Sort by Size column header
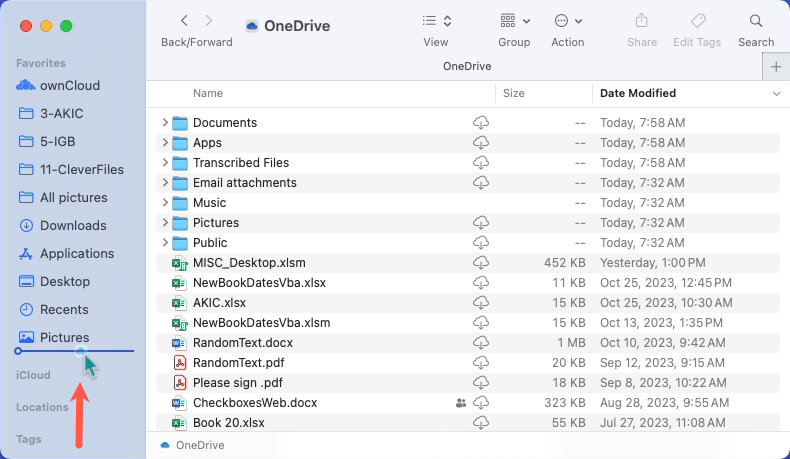The width and height of the screenshot is (790, 459). point(513,93)
